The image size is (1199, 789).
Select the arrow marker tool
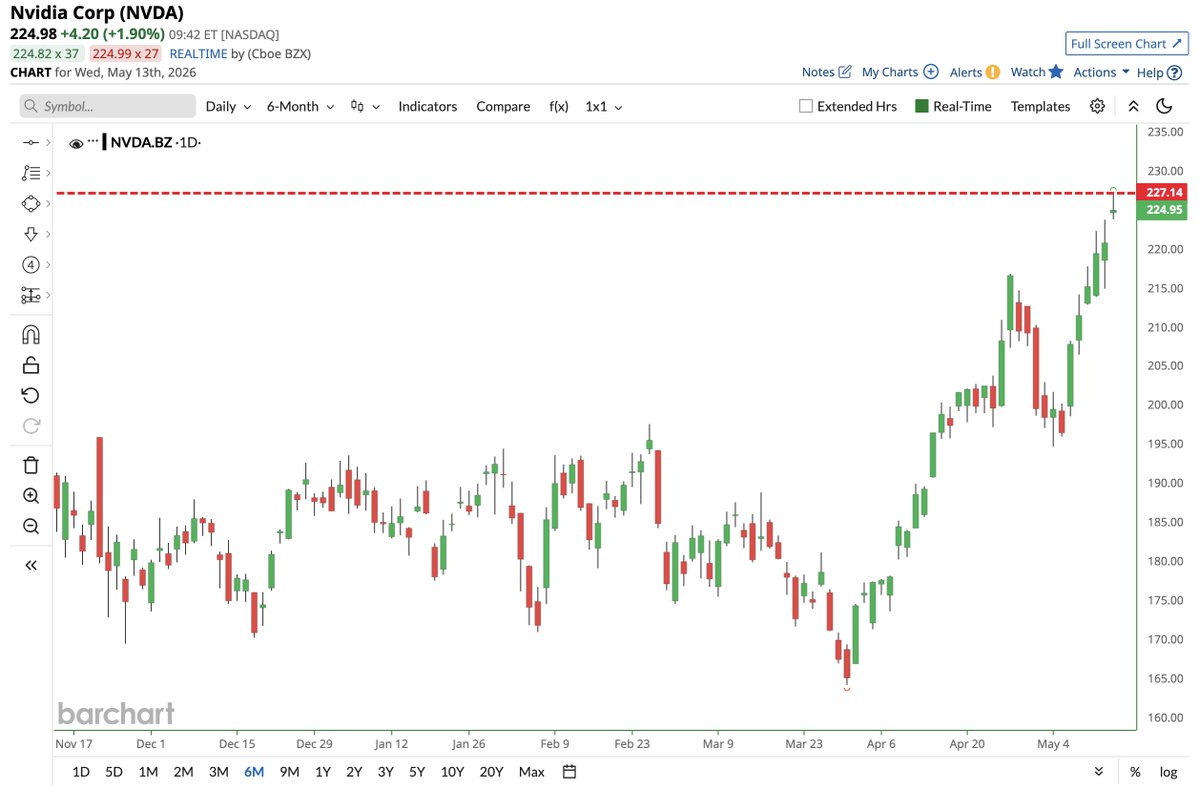31,234
